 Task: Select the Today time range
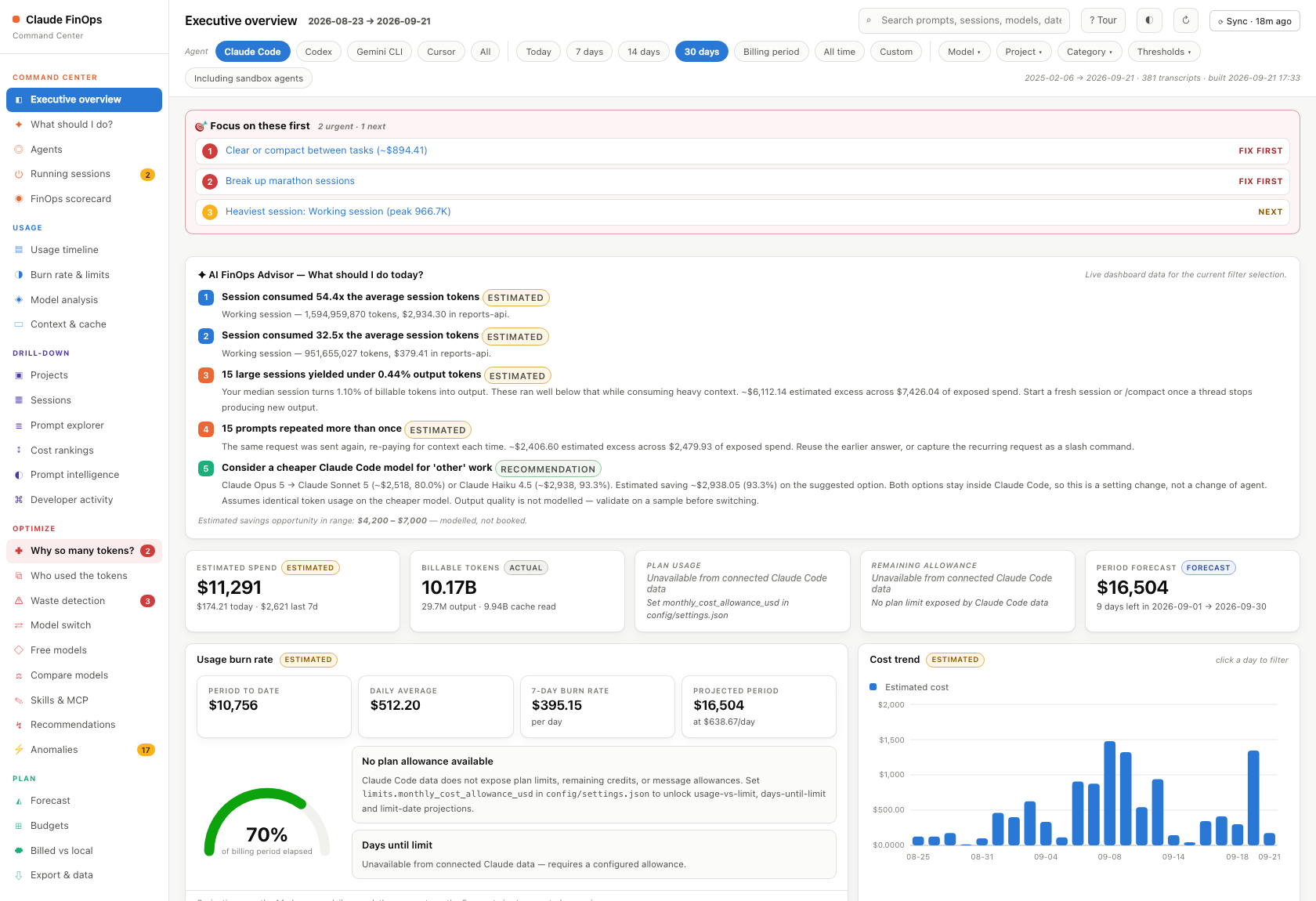point(538,52)
